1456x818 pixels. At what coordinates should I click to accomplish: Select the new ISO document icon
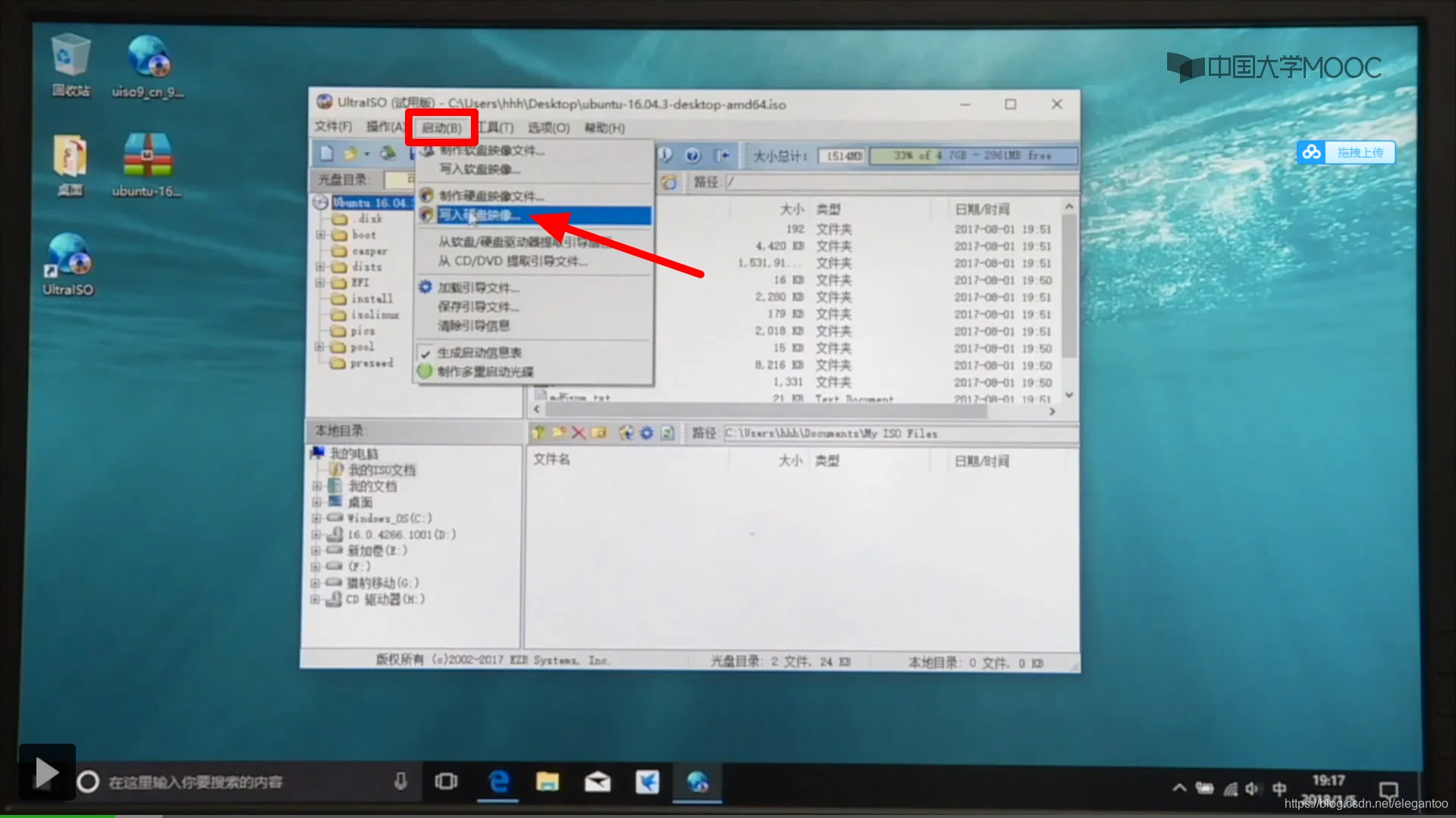[326, 153]
